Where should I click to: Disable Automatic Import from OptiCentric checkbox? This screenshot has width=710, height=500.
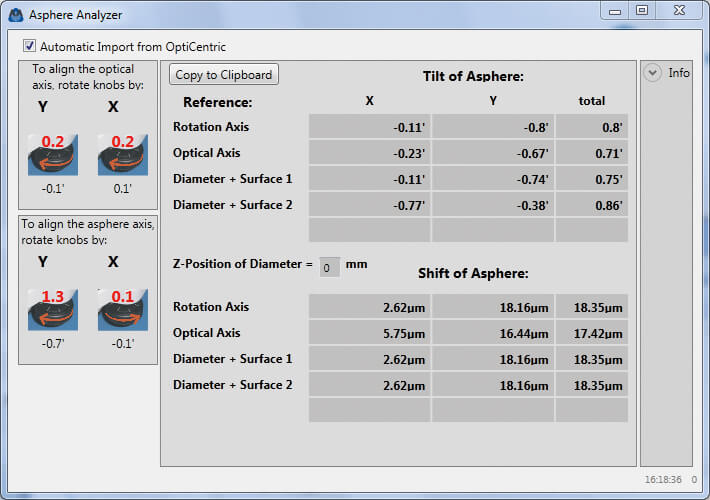pyautogui.click(x=30, y=46)
